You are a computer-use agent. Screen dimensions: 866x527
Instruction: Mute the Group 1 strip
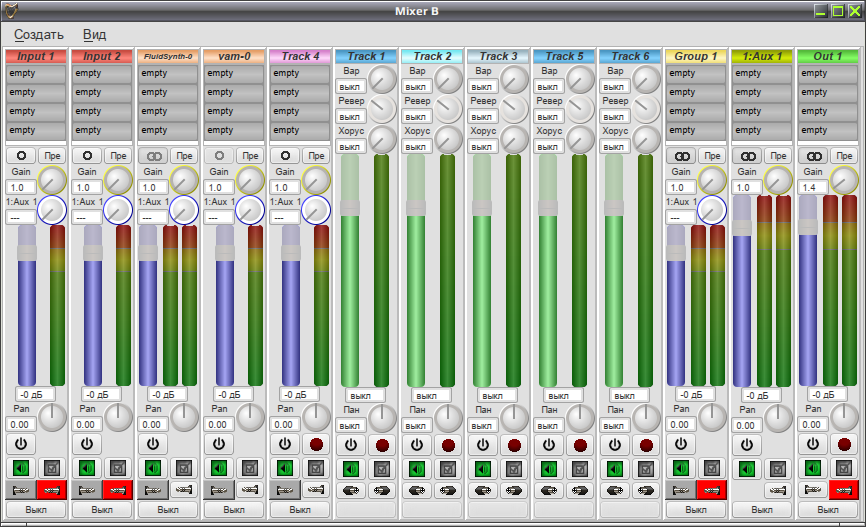680,468
